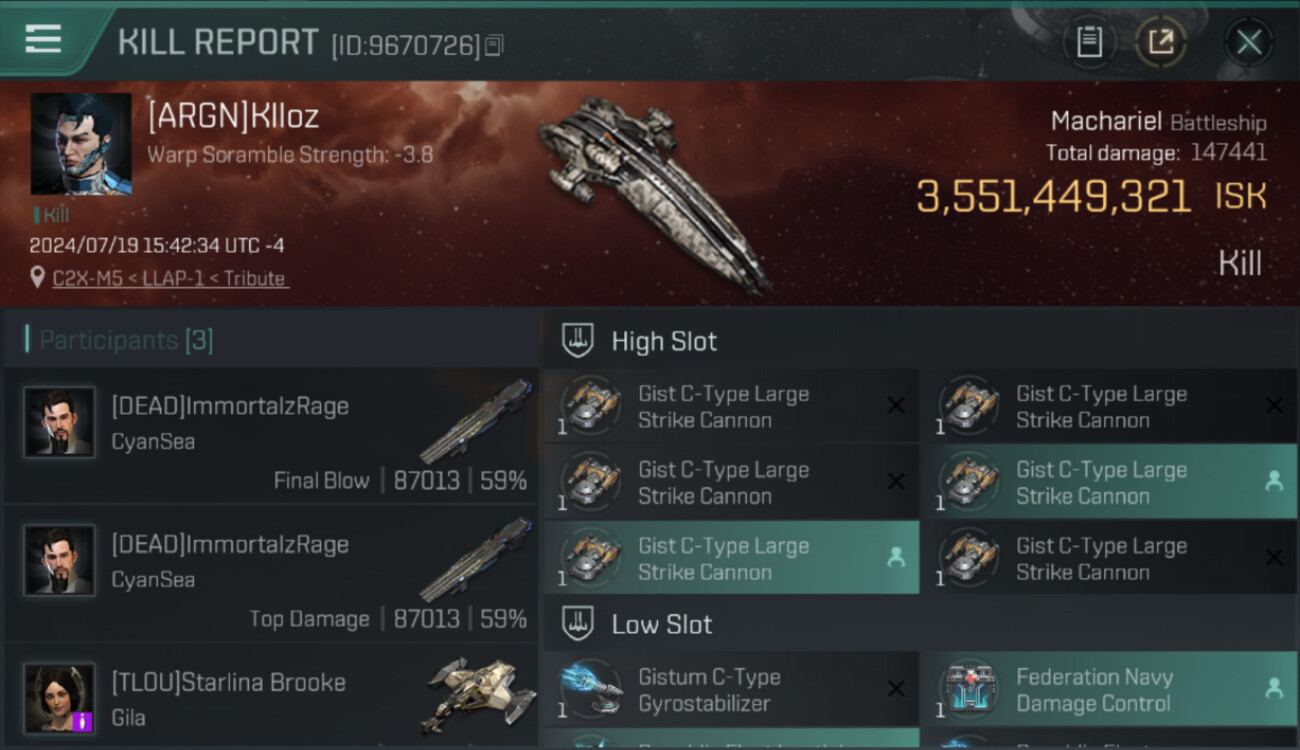View Starlina Brooke's portrait
The height and width of the screenshot is (750, 1300).
tap(60, 697)
